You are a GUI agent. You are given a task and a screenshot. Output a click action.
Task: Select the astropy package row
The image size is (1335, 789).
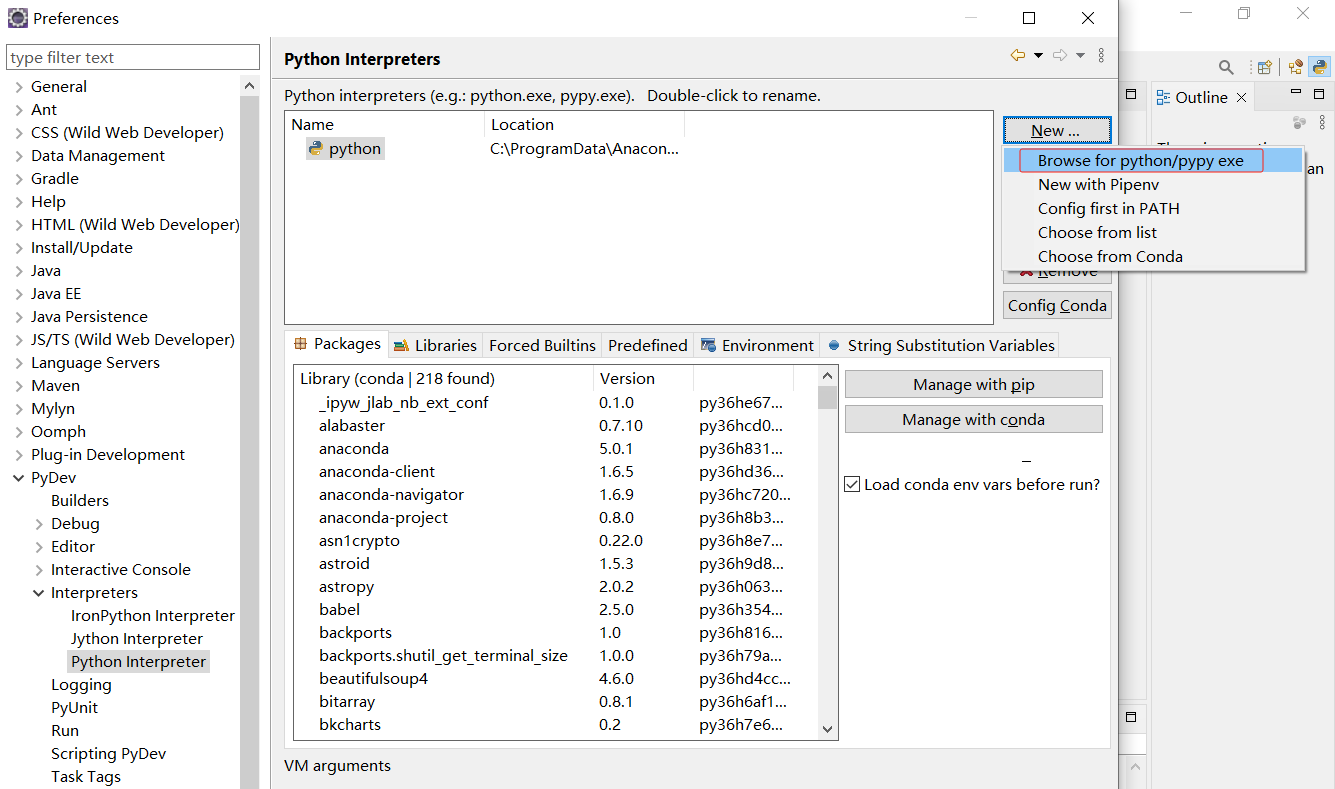tap(556, 587)
